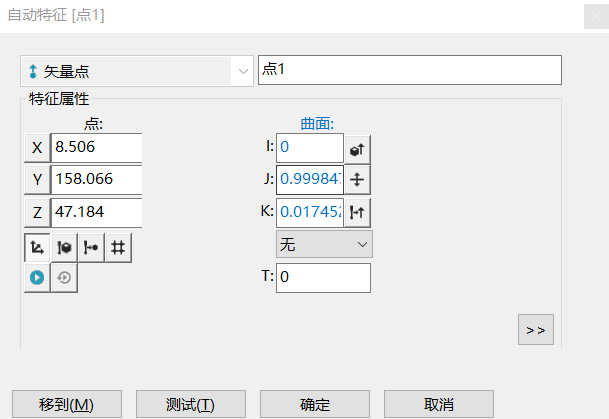Image resolution: width=609 pixels, height=419 pixels.
Task: Click the snap-to-surface cube icon below Z
Action: click(64, 247)
